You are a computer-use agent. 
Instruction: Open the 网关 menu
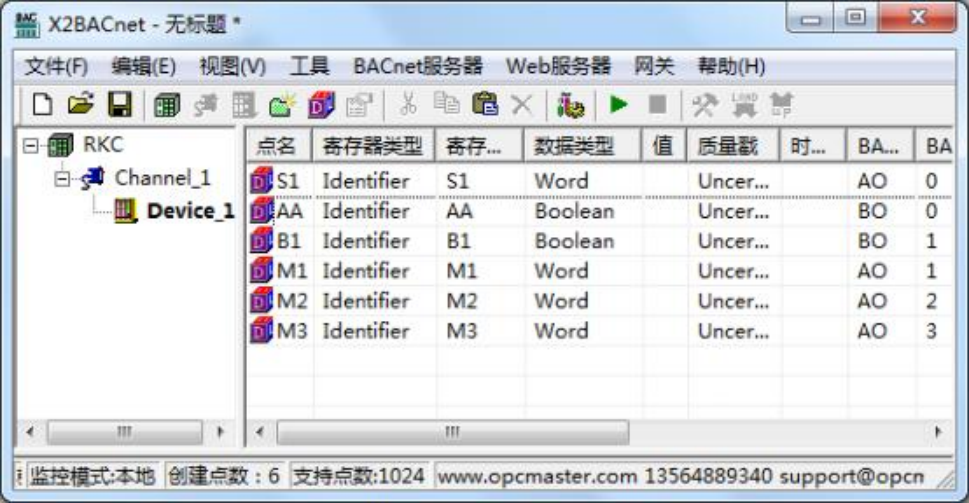654,66
